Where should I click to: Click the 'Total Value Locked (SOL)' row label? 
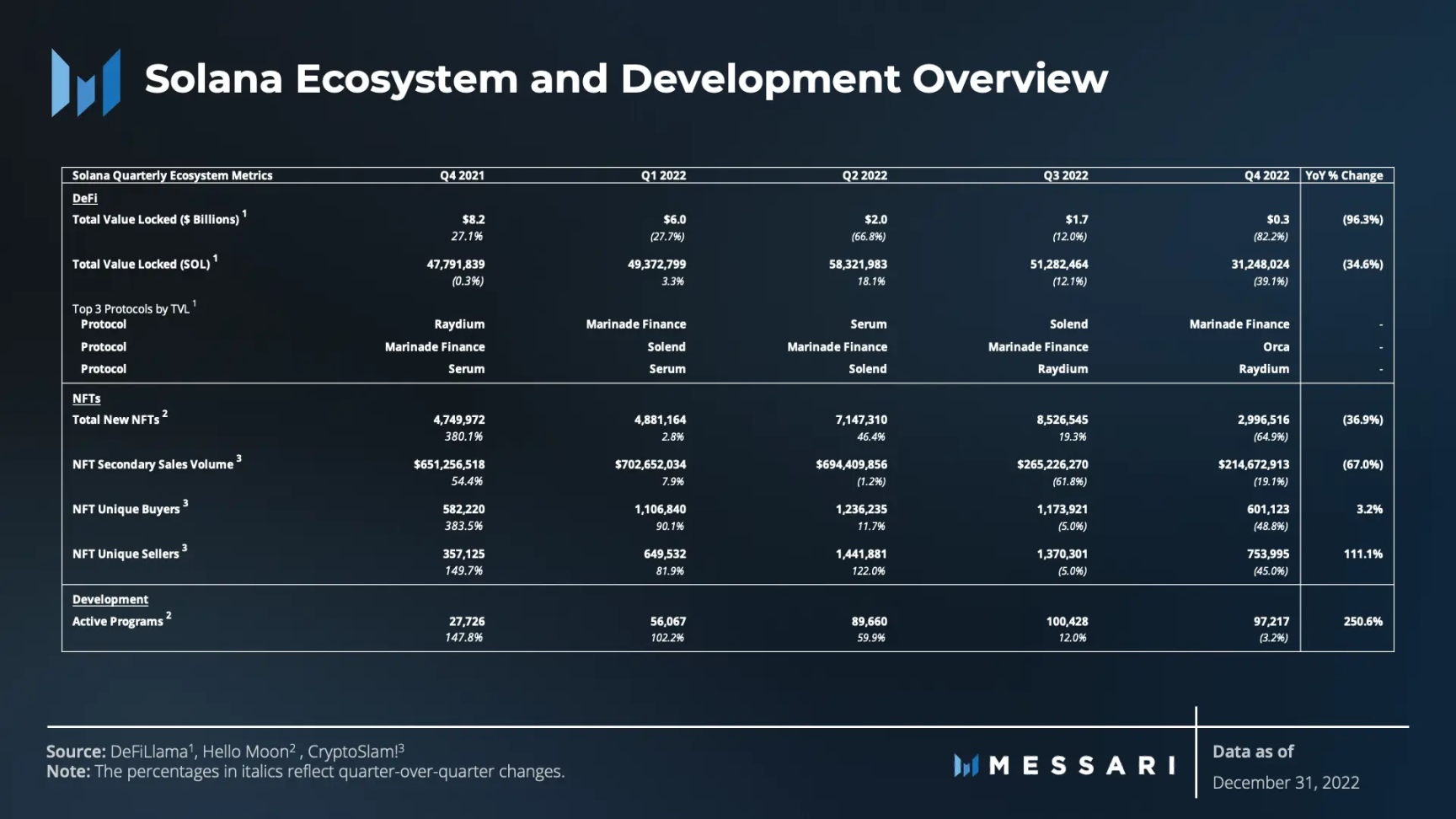[145, 262]
